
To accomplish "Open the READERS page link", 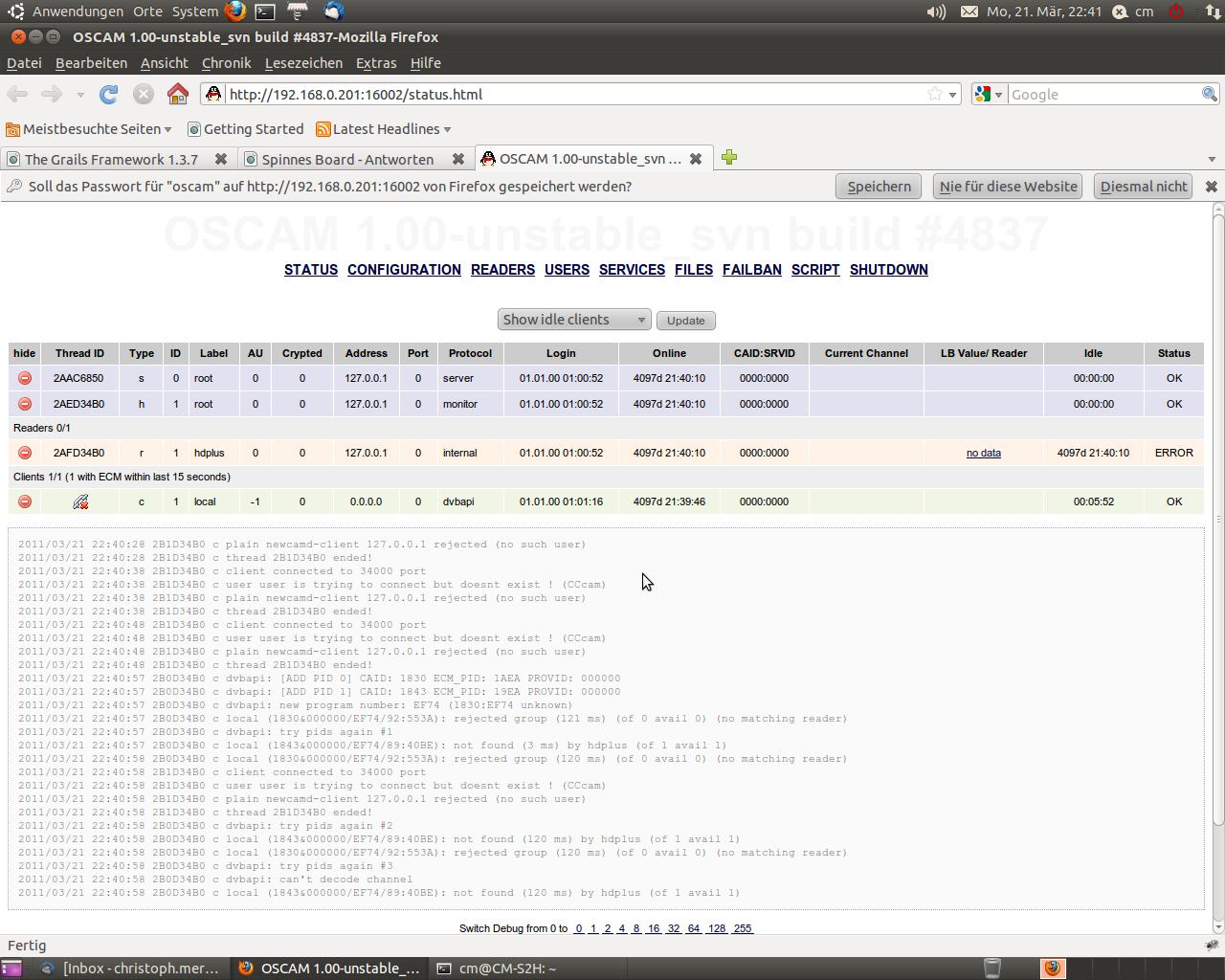I will point(502,270).
